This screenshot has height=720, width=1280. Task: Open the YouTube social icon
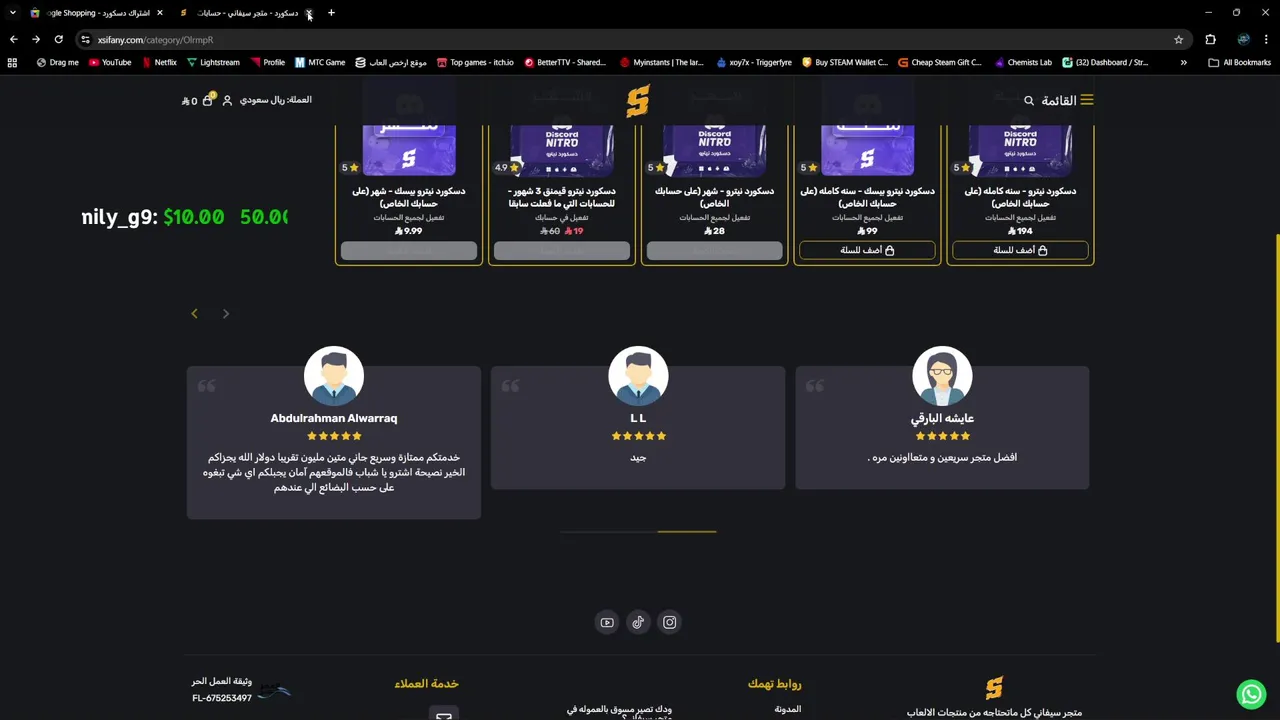[x=607, y=622]
